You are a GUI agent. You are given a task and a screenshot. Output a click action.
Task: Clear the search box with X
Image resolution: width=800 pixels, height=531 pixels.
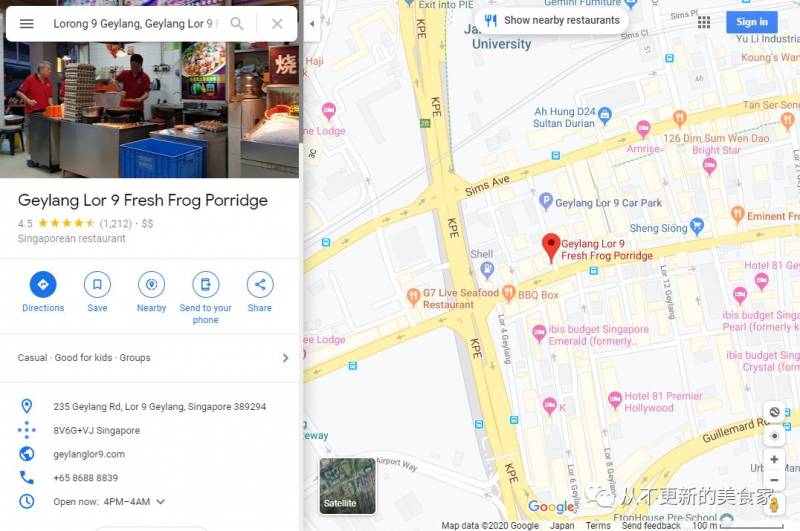(x=277, y=23)
